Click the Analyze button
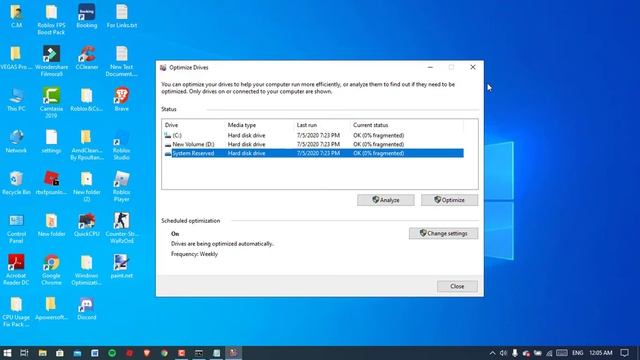The width and height of the screenshot is (640, 360). (x=386, y=200)
